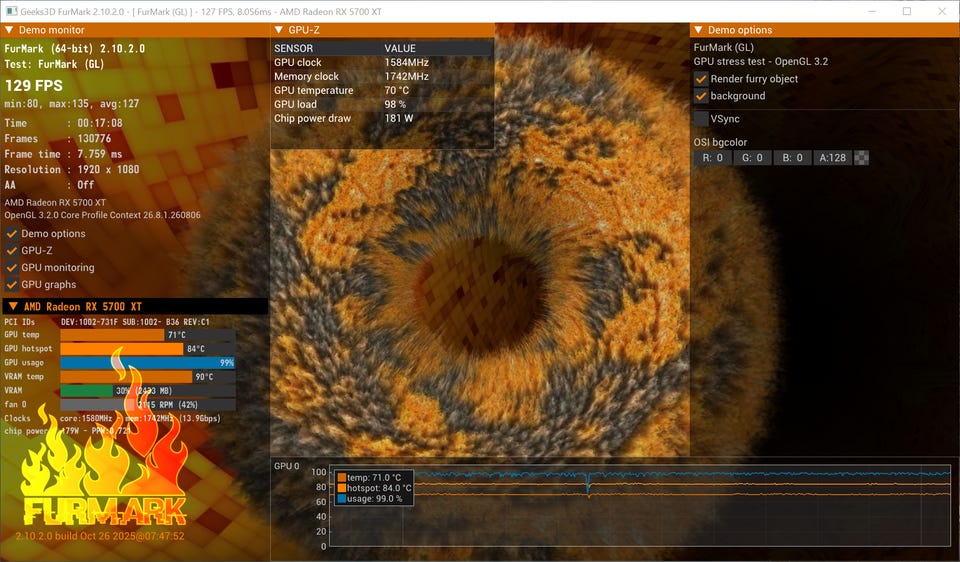960x562 pixels.
Task: Click the Frame time 7.759 ms value
Action: (x=100, y=154)
